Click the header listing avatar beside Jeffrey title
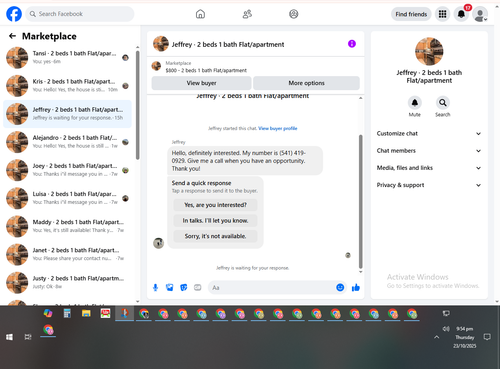The width and height of the screenshot is (500, 369). [x=161, y=44]
